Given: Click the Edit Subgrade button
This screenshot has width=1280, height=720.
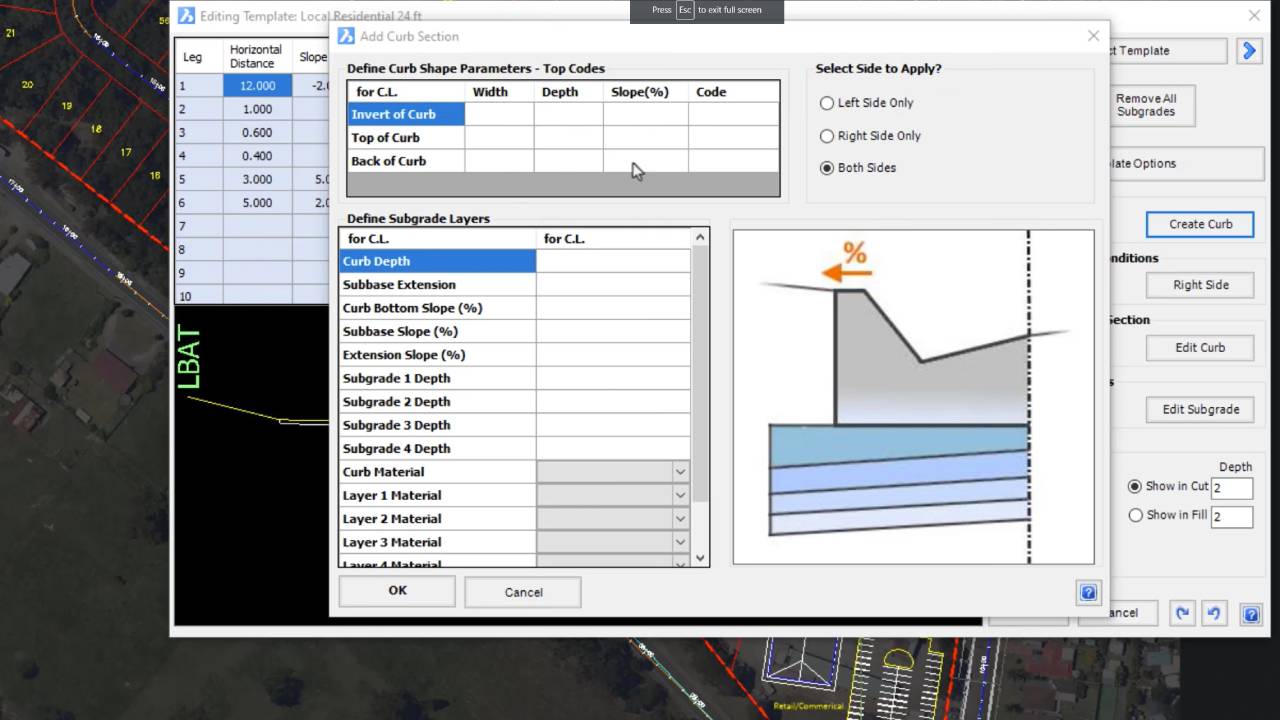Looking at the screenshot, I should click(1200, 409).
